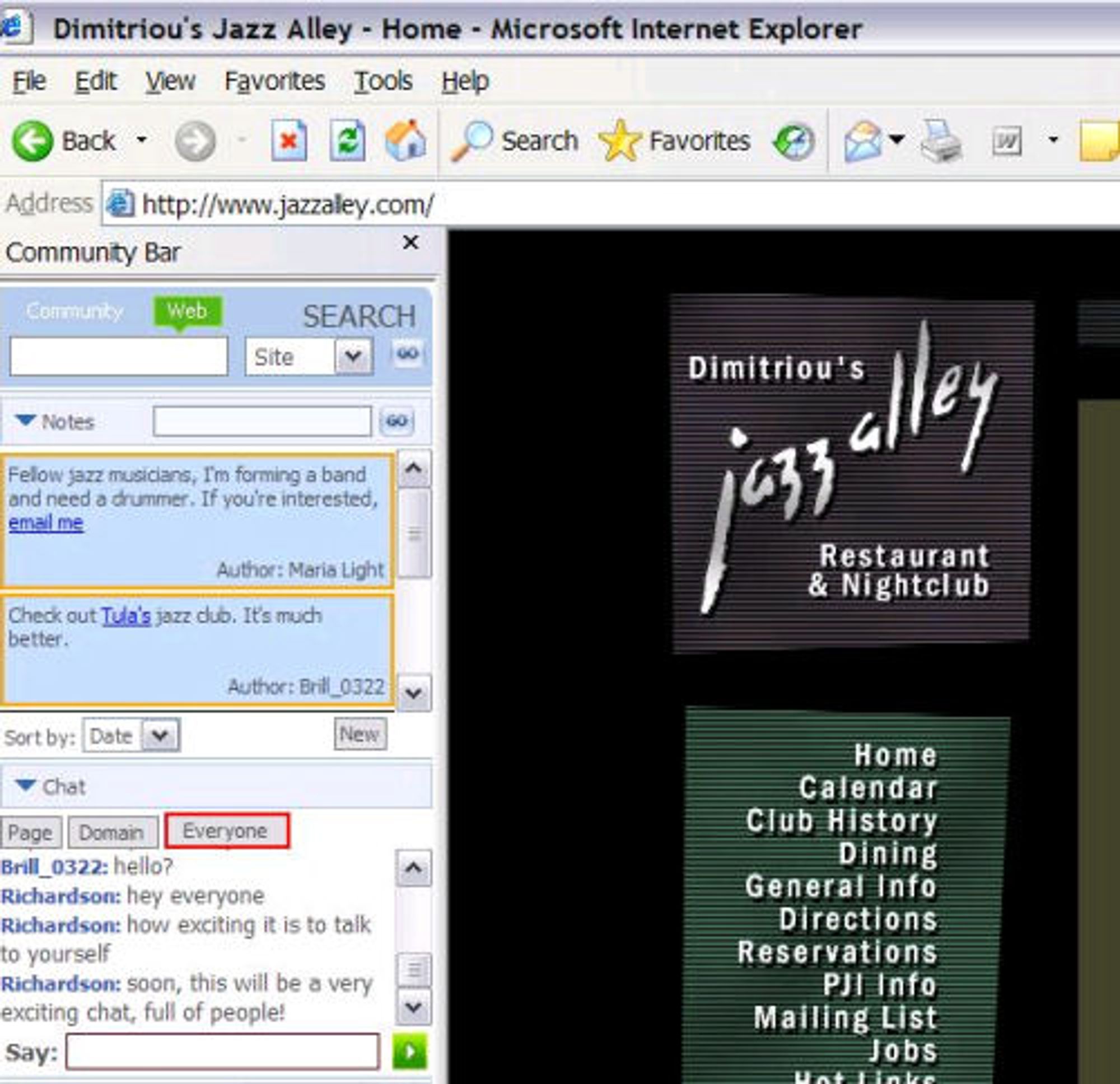Switch to the Community search tab

click(x=75, y=311)
